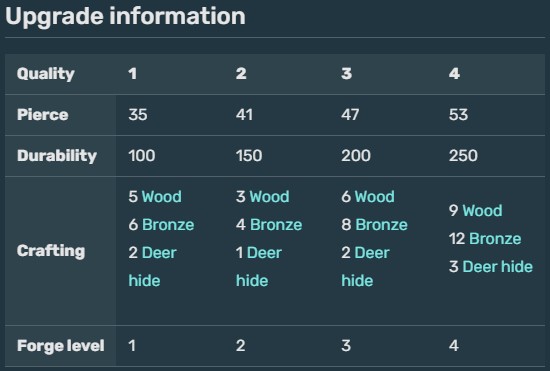
Task: Click the Forge level row header
Action: 60,346
